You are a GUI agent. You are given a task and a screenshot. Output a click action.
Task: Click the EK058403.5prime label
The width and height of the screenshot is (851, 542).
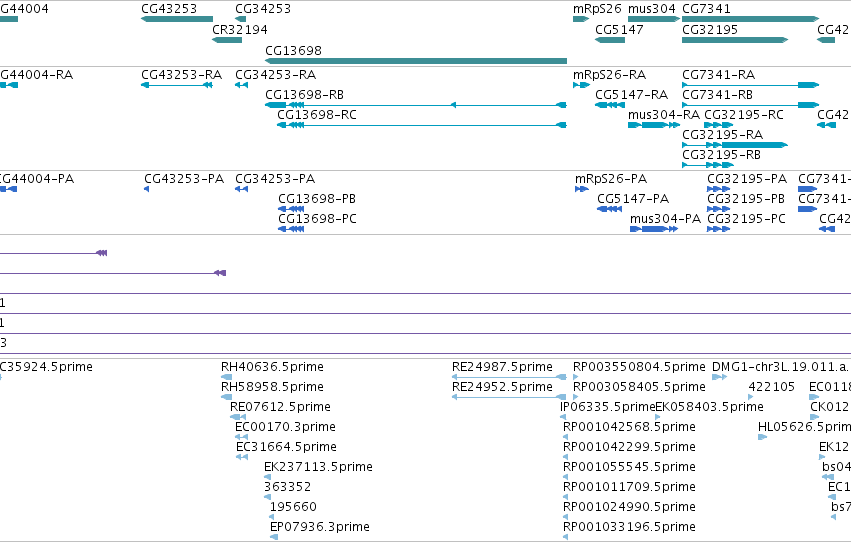pos(709,407)
